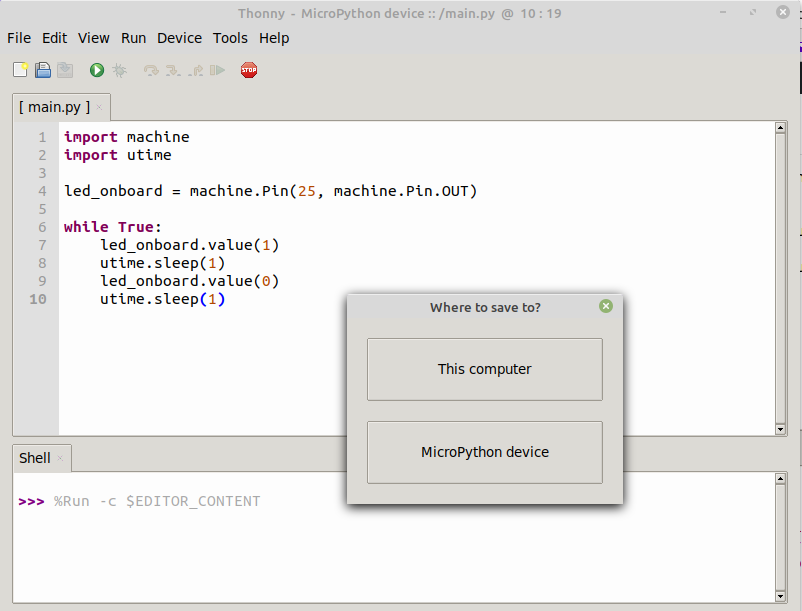Open the Edit menu
The width and height of the screenshot is (802, 611).
tap(54, 38)
